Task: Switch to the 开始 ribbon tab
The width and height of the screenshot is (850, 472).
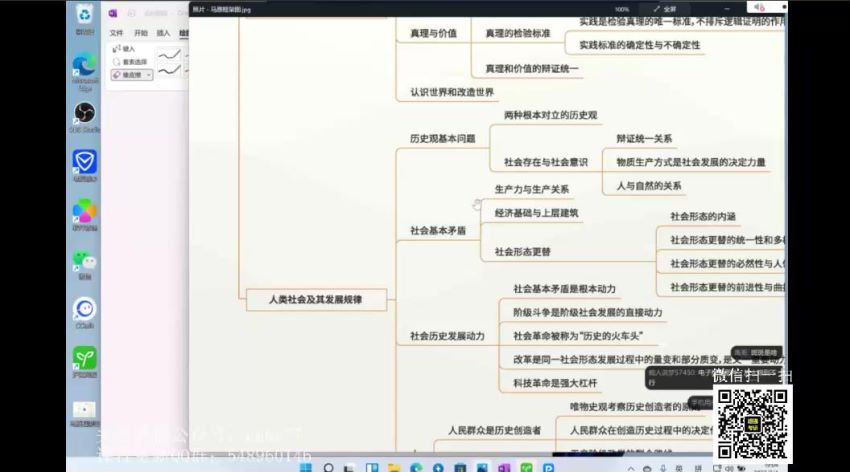Action: [x=141, y=33]
